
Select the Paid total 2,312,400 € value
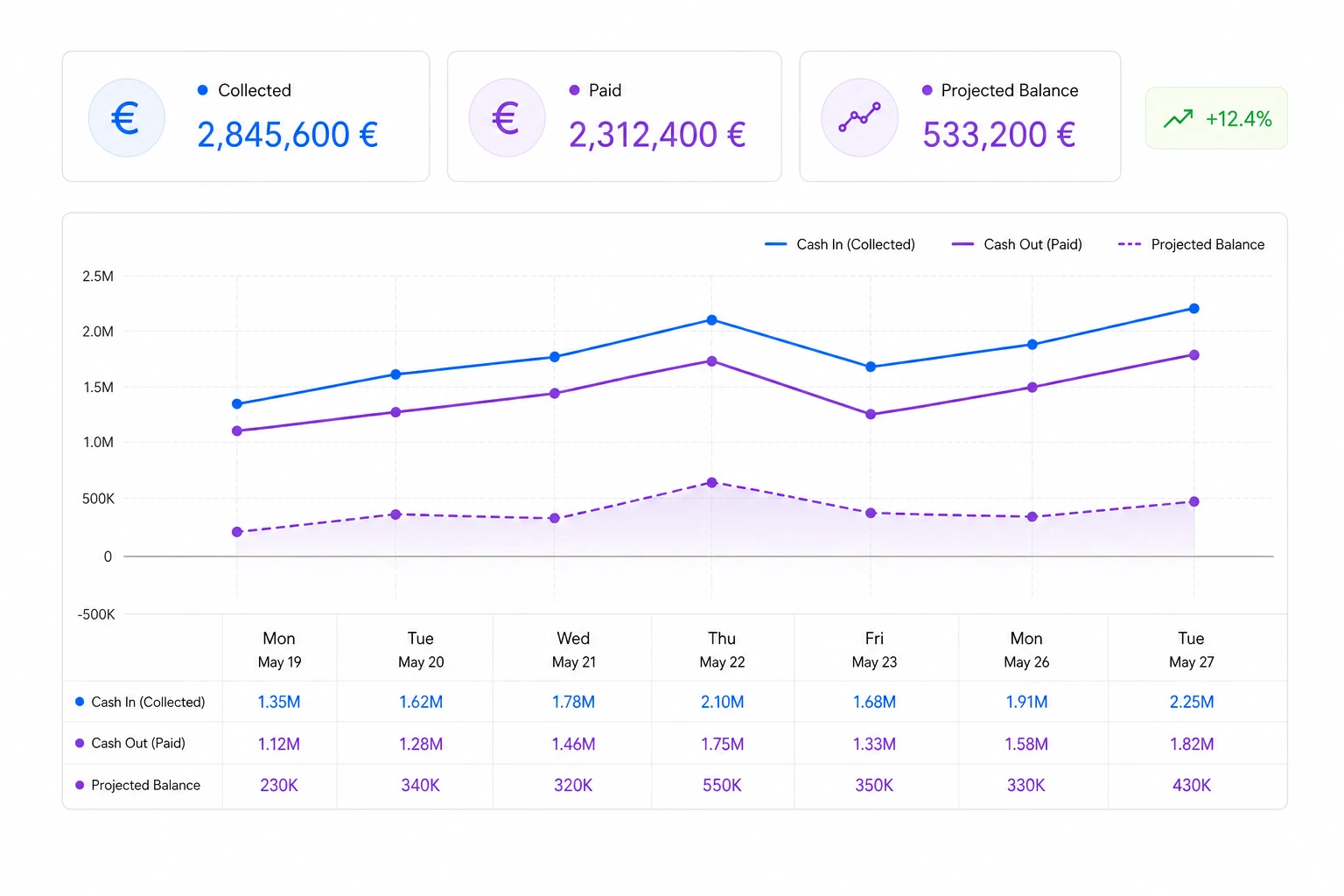pyautogui.click(x=657, y=135)
